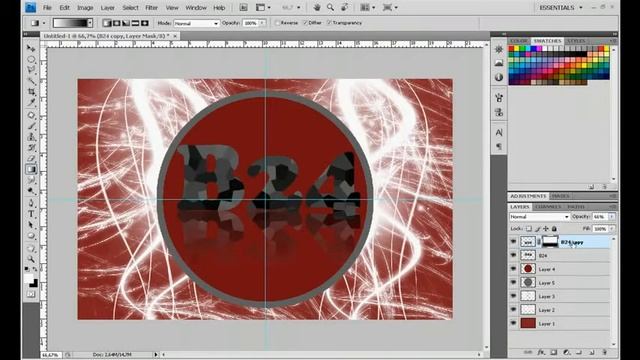
Task: Select the Elliptical Marquee tool
Action: tap(31, 59)
